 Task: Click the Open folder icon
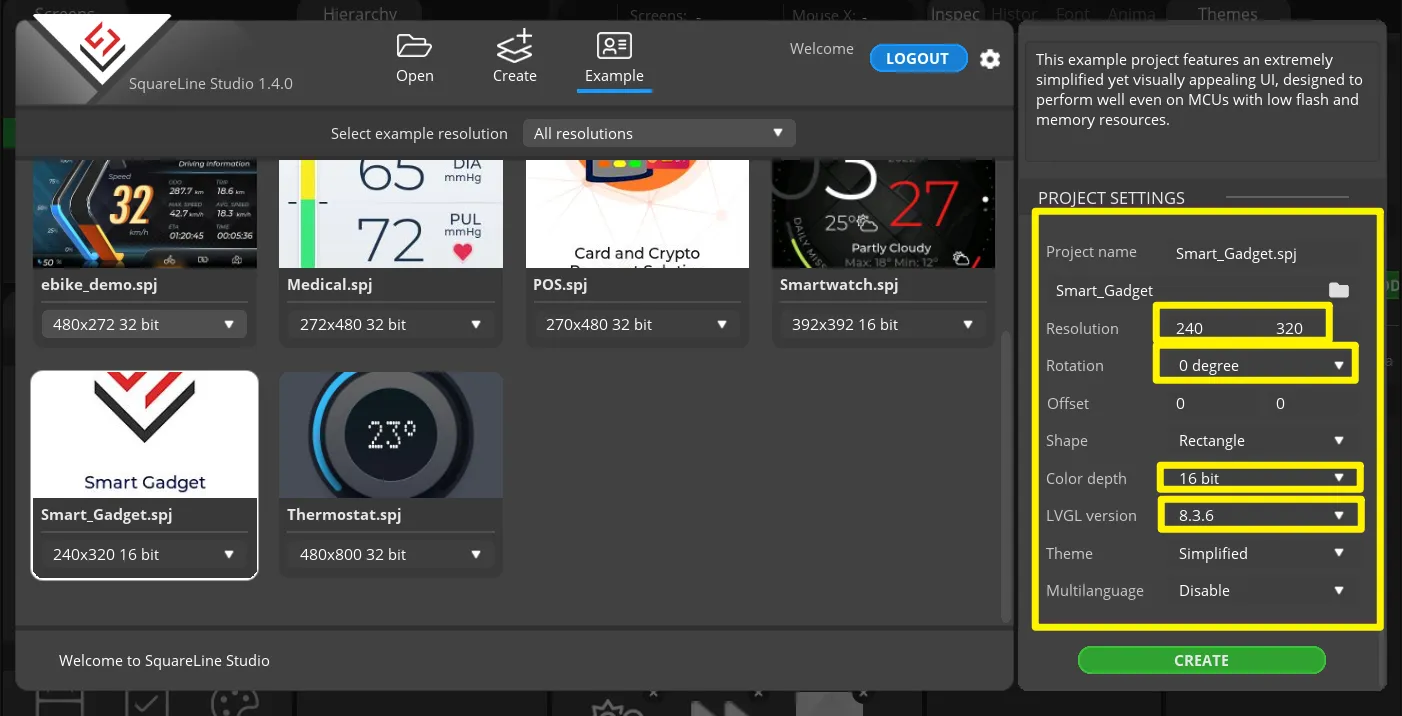click(x=414, y=47)
